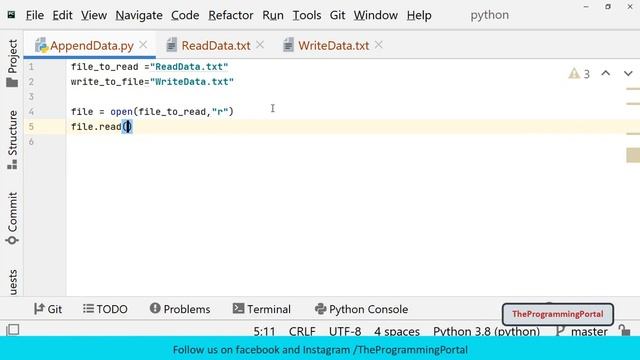Open the Edit menu
640x360 pixels.
click(62, 15)
